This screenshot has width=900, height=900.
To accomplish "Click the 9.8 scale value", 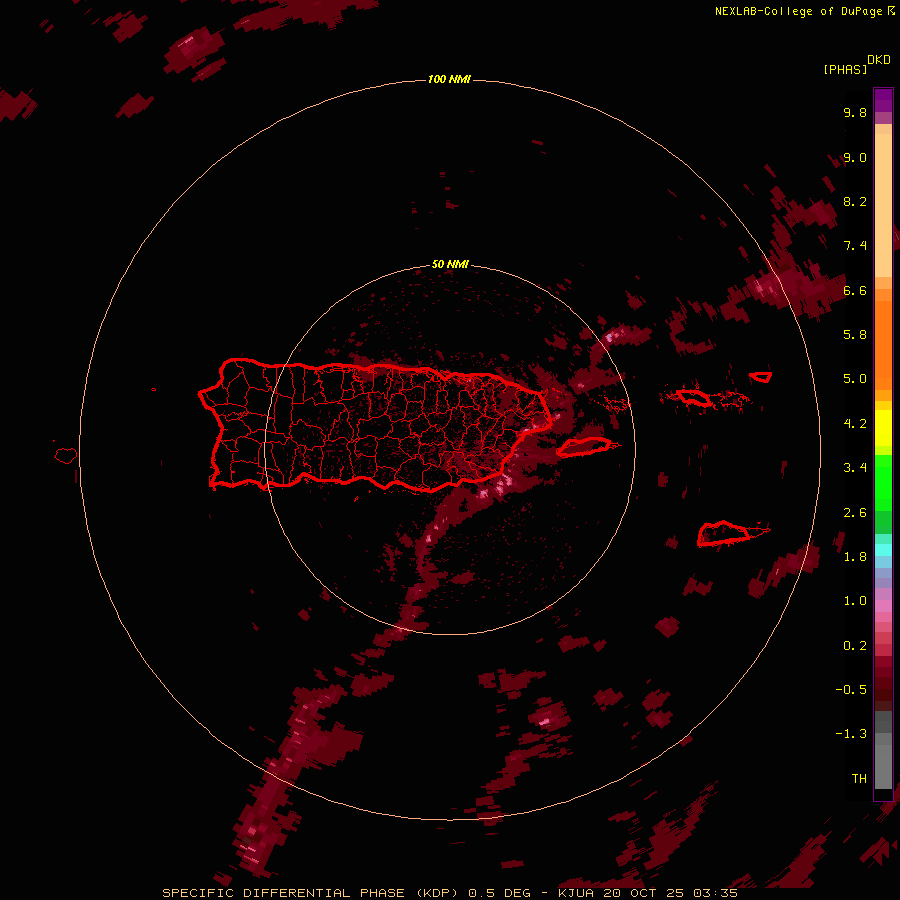I will [855, 112].
